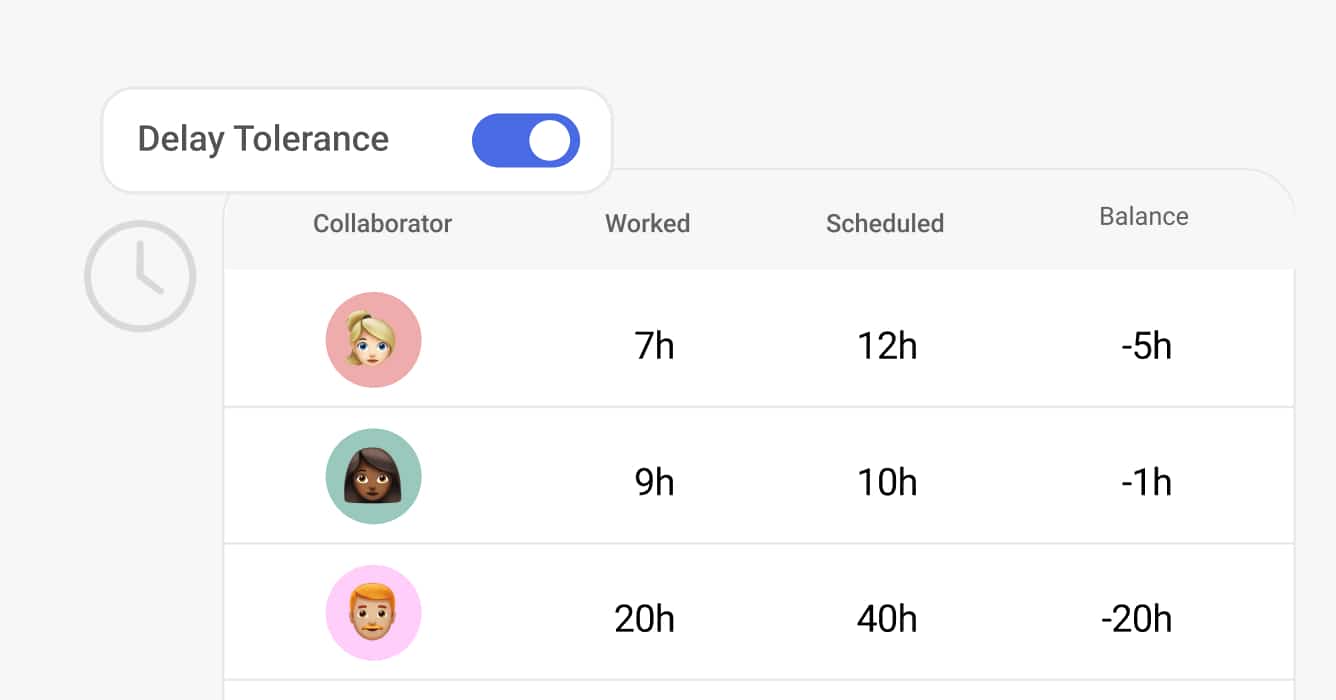The image size is (1336, 700).
Task: Select the blonde woman collaborator avatar
Action: [373, 340]
